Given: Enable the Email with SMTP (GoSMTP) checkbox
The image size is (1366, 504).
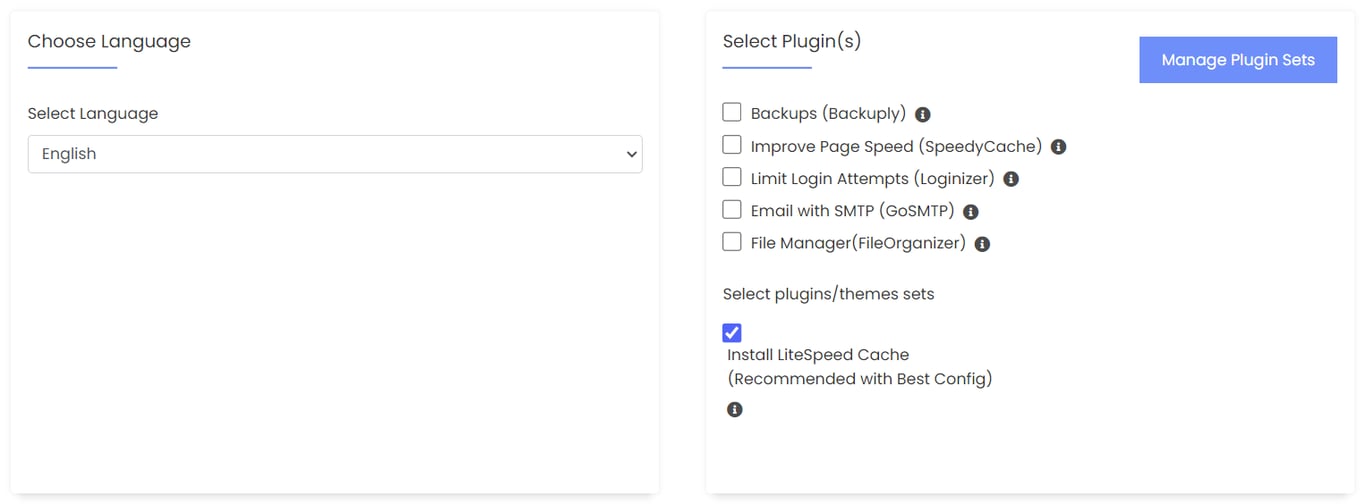Looking at the screenshot, I should pyautogui.click(x=732, y=210).
